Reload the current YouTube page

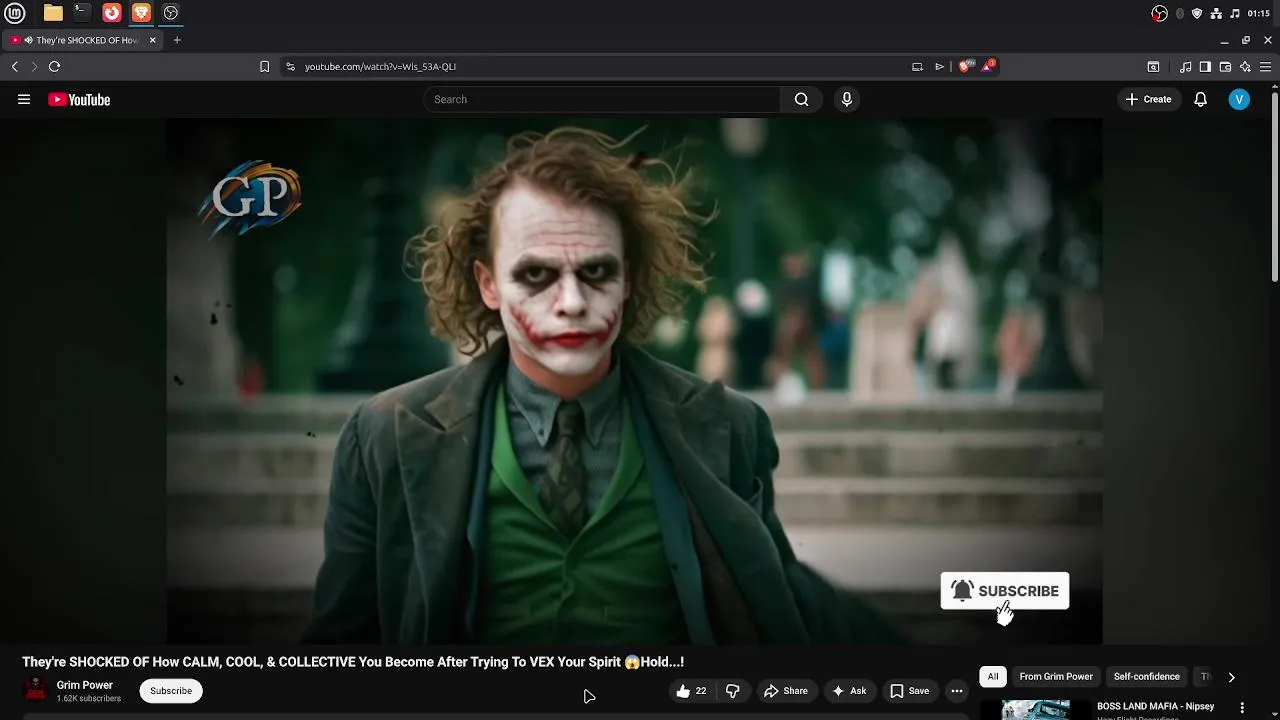54,66
